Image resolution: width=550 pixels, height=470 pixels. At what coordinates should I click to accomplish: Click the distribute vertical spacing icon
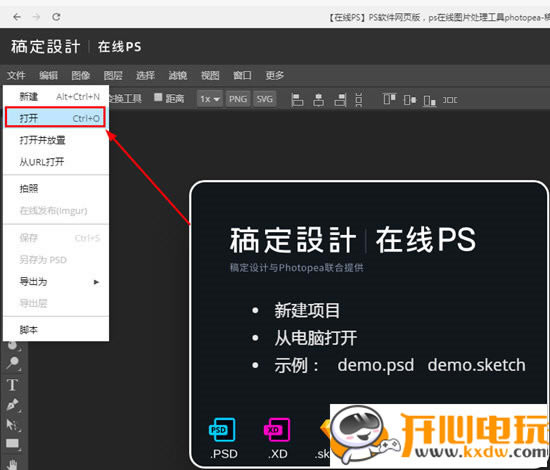pos(358,100)
